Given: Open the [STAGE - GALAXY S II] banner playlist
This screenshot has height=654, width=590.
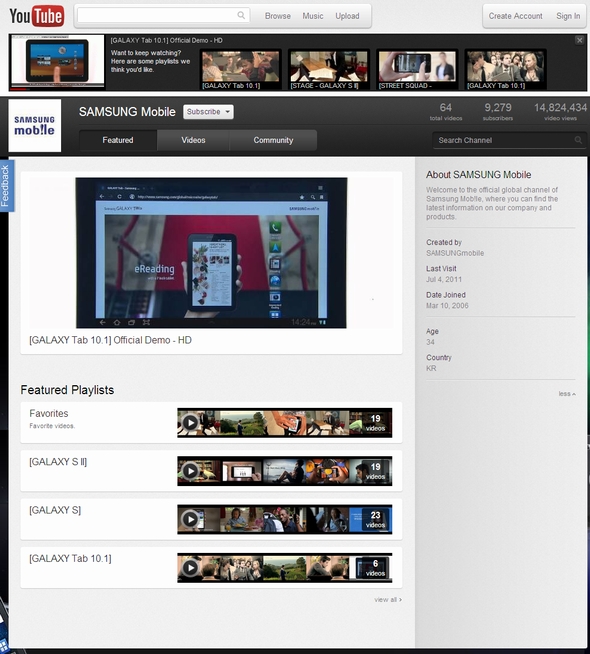Looking at the screenshot, I should click(x=329, y=69).
